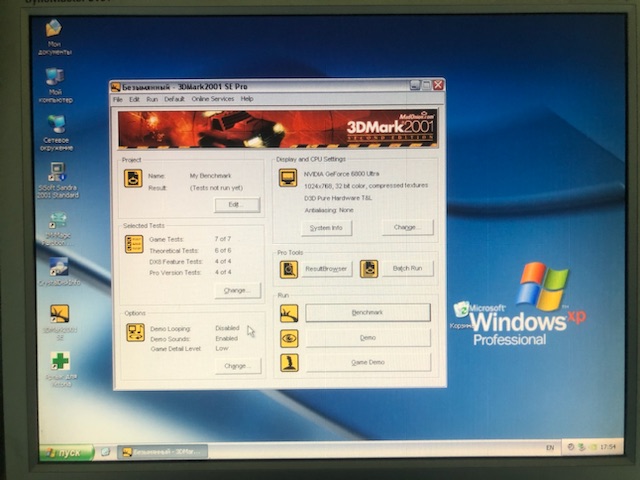The width and height of the screenshot is (640, 480).
Task: Open the File menu
Action: pyautogui.click(x=118, y=100)
